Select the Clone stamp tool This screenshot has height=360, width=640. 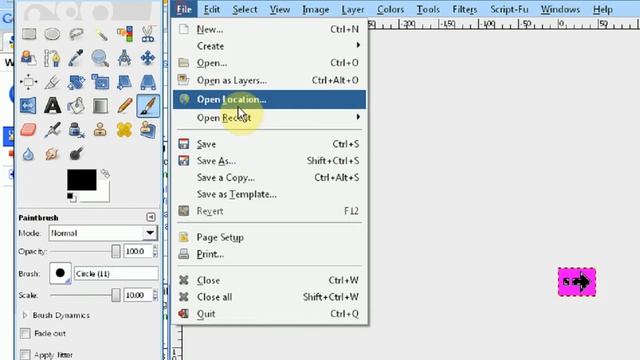[x=100, y=130]
